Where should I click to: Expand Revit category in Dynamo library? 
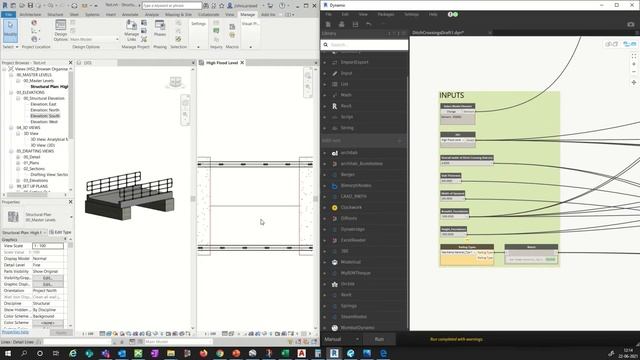pos(325,106)
